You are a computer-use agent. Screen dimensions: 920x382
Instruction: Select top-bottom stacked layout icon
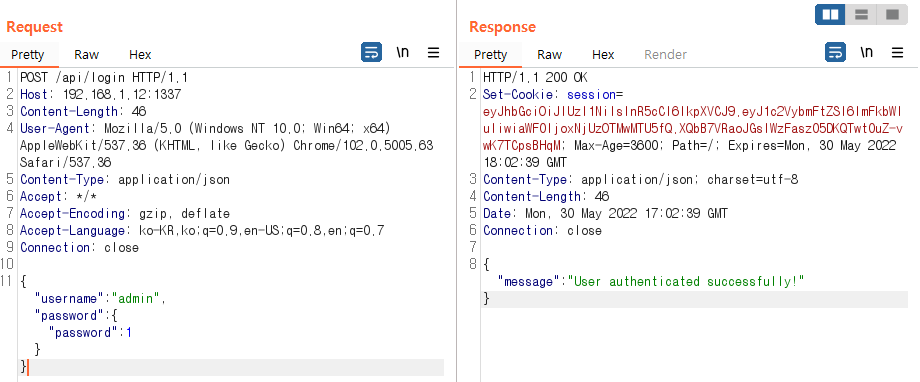[861, 15]
